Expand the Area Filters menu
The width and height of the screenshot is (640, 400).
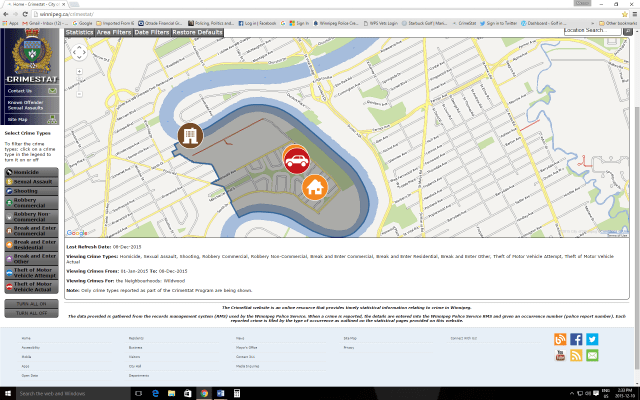click(x=113, y=32)
